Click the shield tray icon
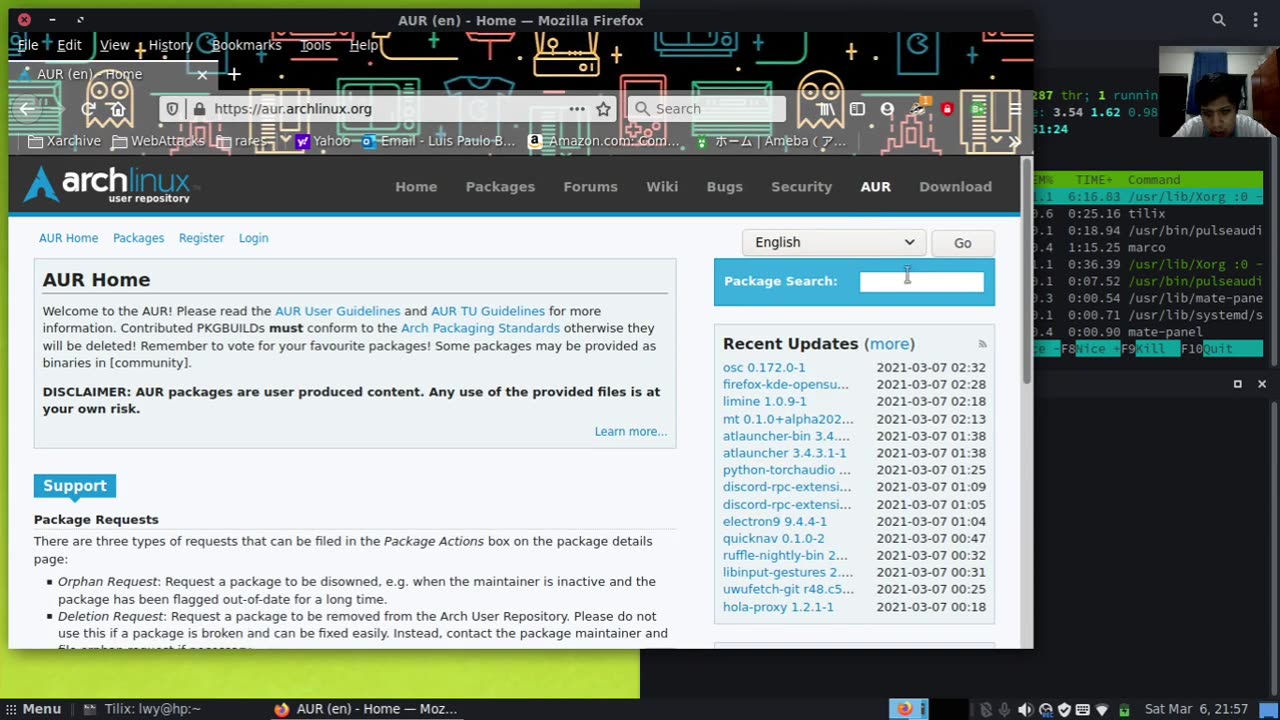This screenshot has width=1280, height=720. coord(1064,709)
